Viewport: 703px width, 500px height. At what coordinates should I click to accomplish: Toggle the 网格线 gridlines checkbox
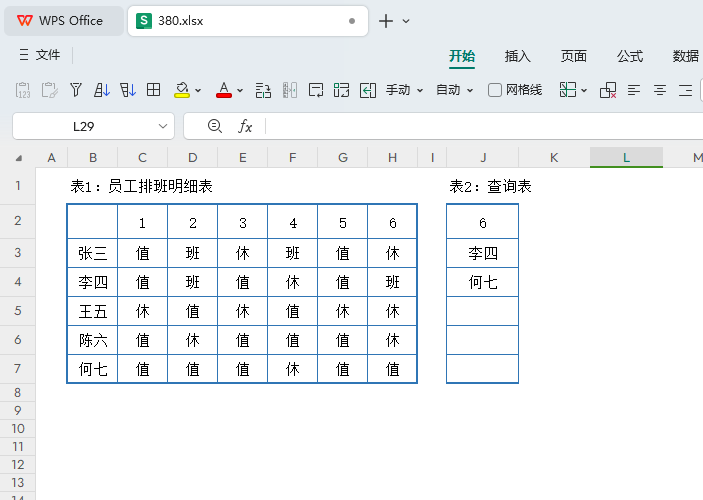click(x=495, y=90)
